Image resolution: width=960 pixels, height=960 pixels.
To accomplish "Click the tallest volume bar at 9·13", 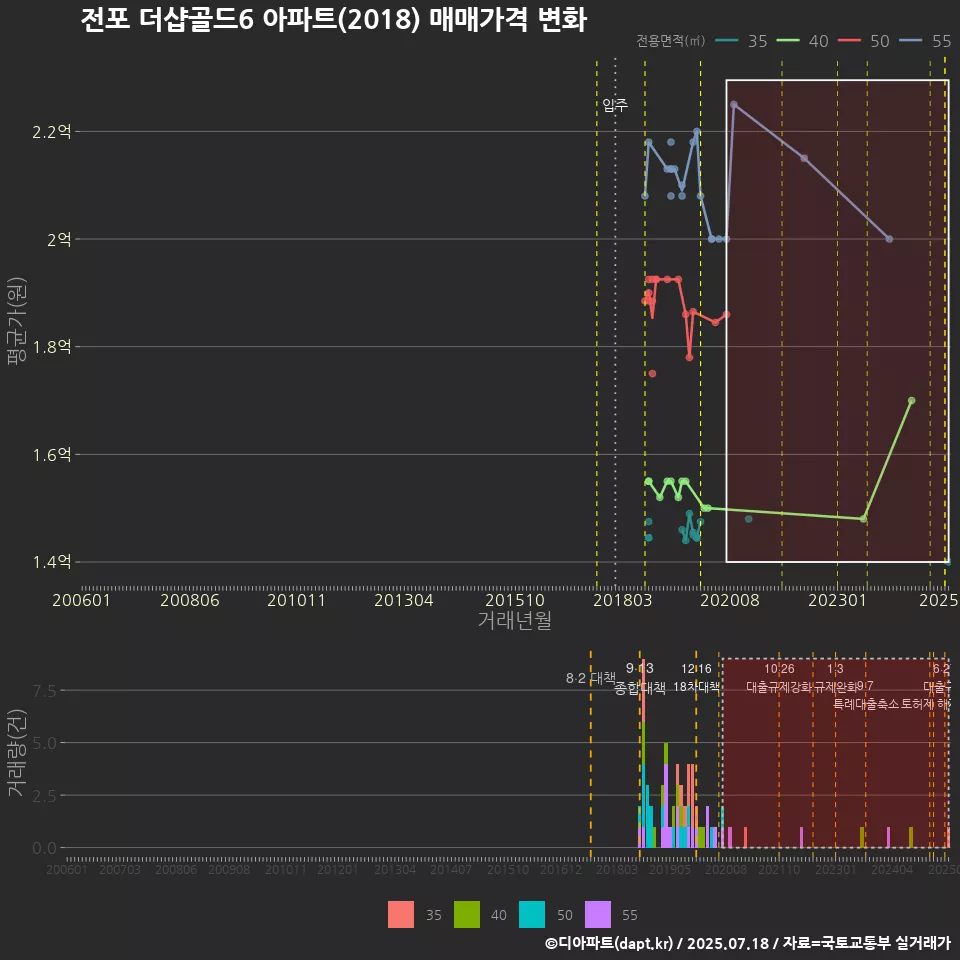I will coord(643,754).
